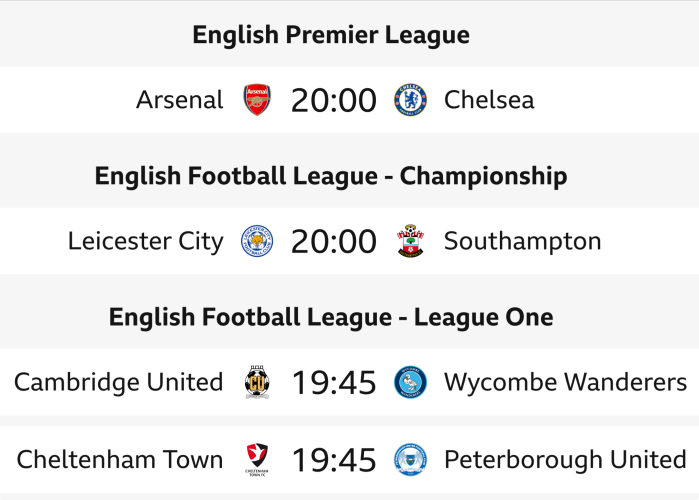Open the Arsenal team name
Screen dimensions: 699x500
point(180,100)
